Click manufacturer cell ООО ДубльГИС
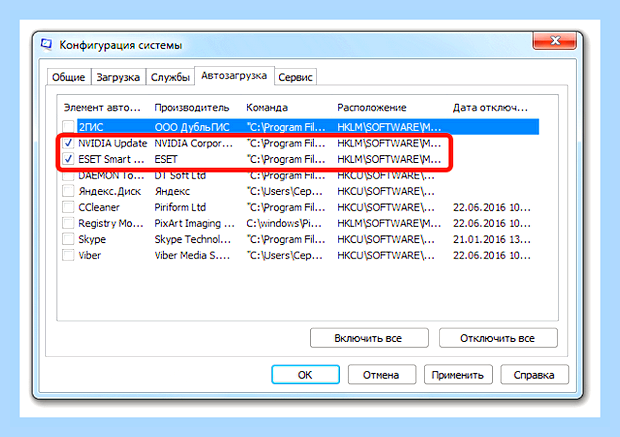This screenshot has height=437, width=620. click(x=192, y=127)
